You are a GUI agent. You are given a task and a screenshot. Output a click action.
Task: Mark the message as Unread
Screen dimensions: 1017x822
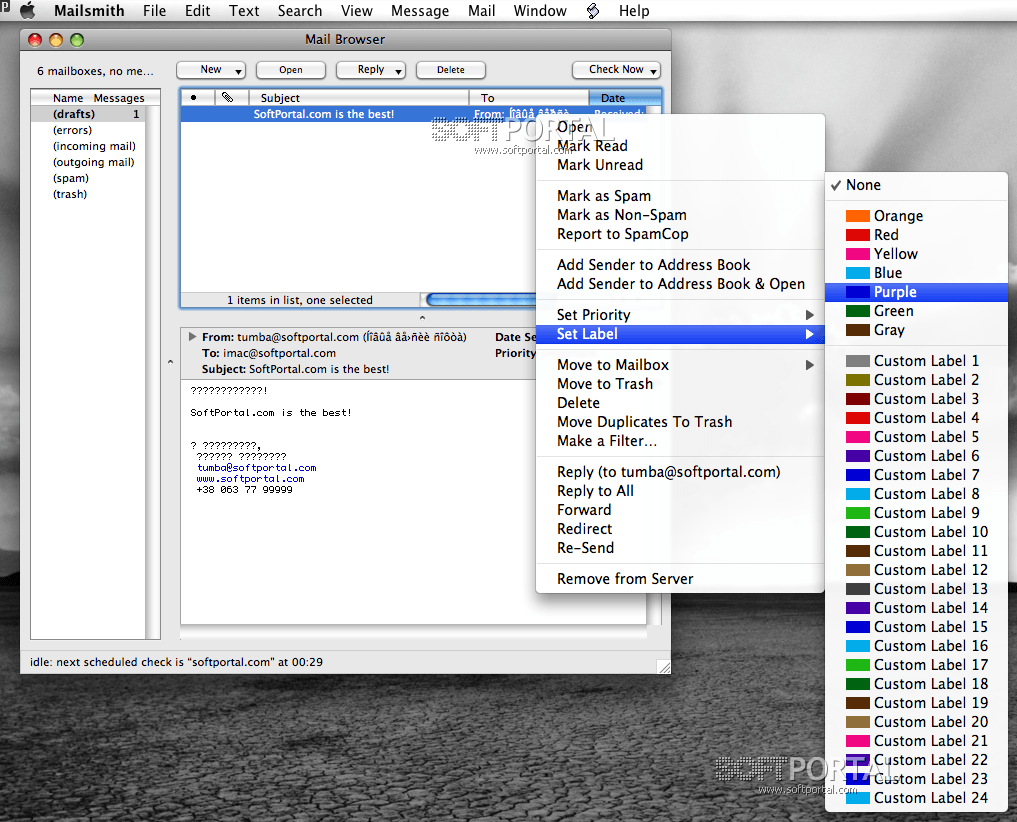600,165
